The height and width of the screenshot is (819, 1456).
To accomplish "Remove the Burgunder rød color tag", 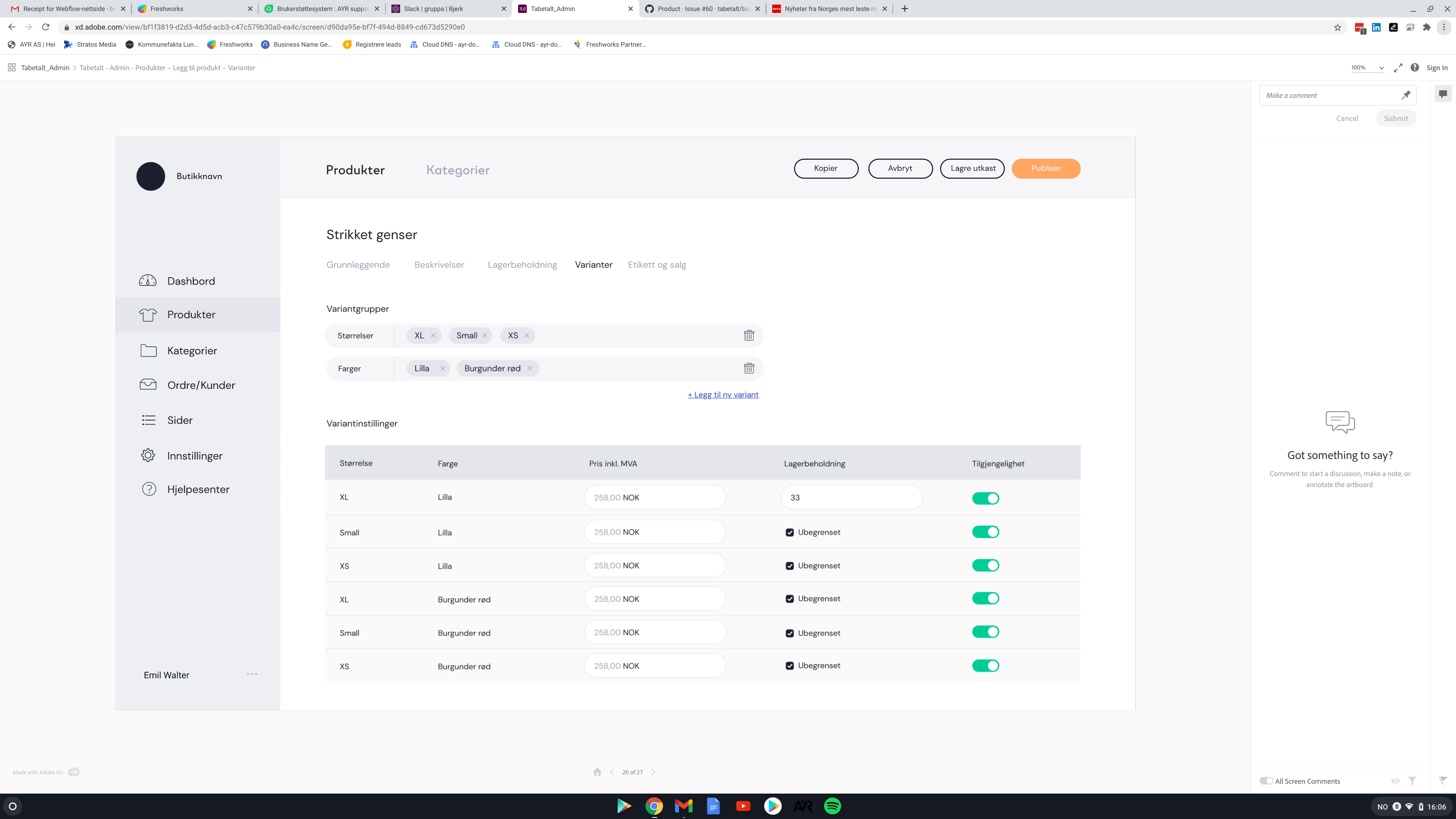I will pos(529,368).
